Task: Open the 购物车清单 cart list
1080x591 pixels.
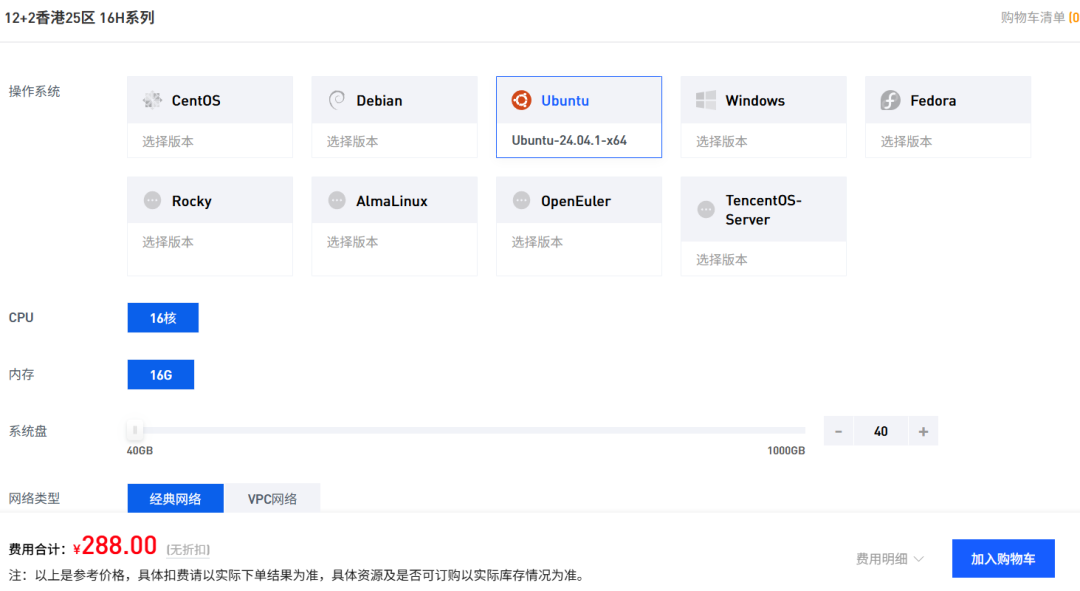Action: [x=1039, y=17]
